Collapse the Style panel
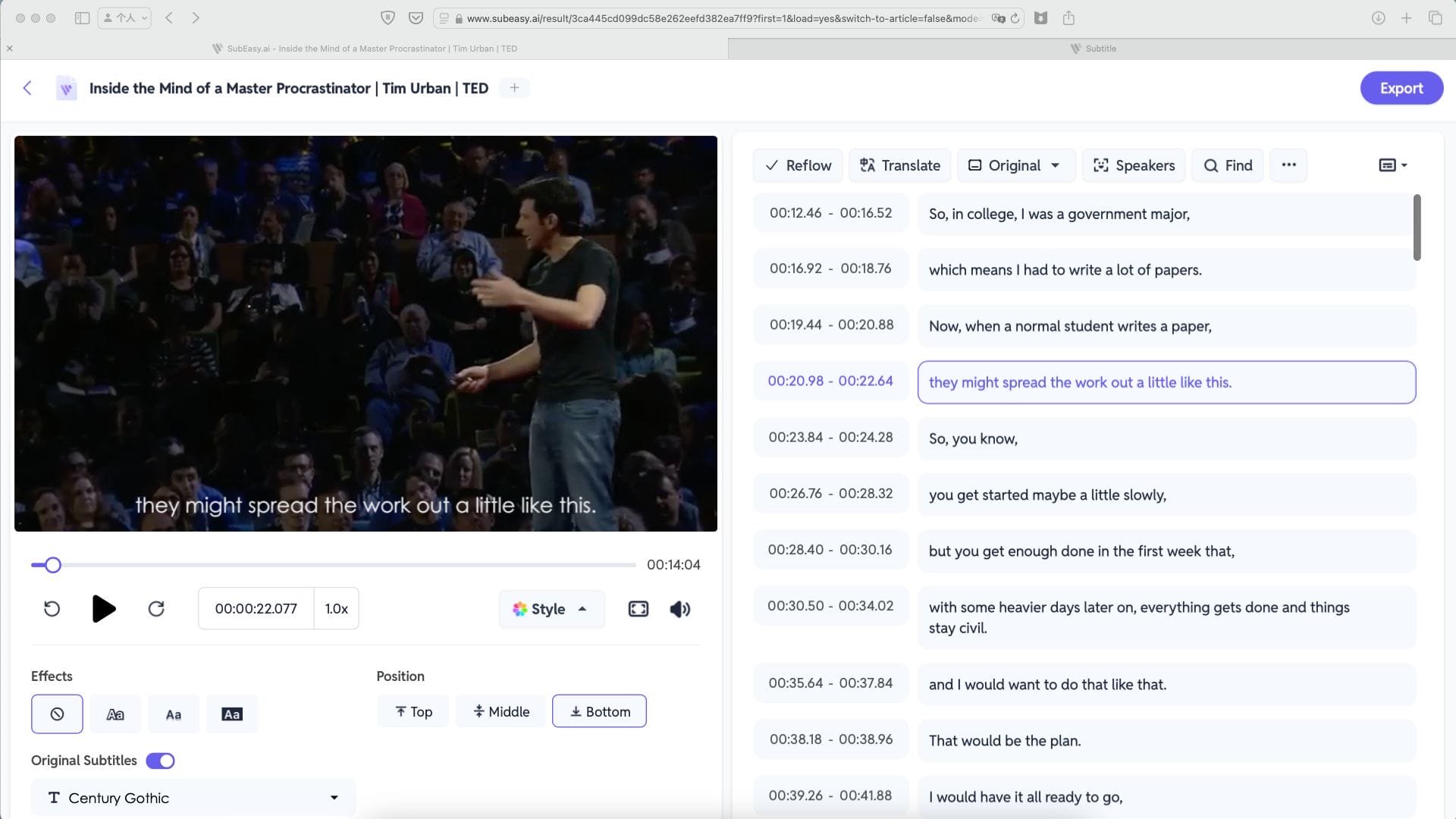This screenshot has width=1456, height=819. 551,609
